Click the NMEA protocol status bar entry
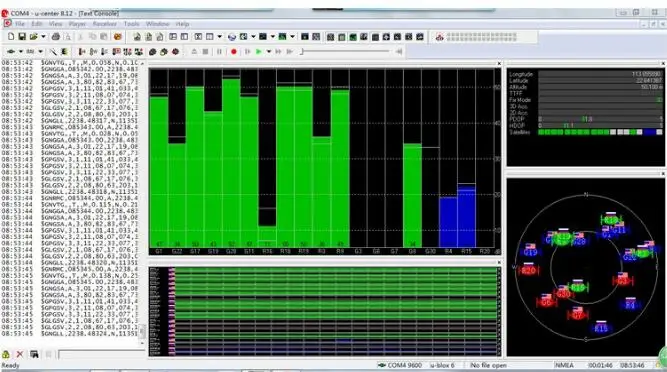 (x=564, y=365)
